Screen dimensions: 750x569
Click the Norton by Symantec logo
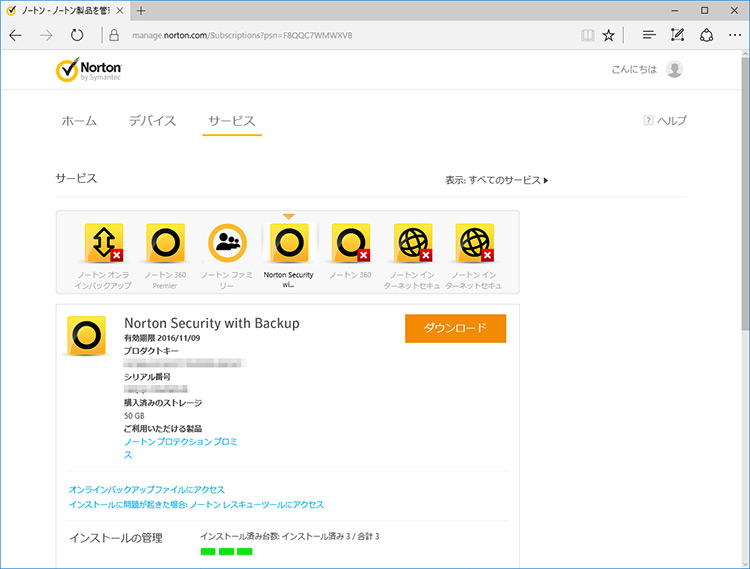[89, 70]
